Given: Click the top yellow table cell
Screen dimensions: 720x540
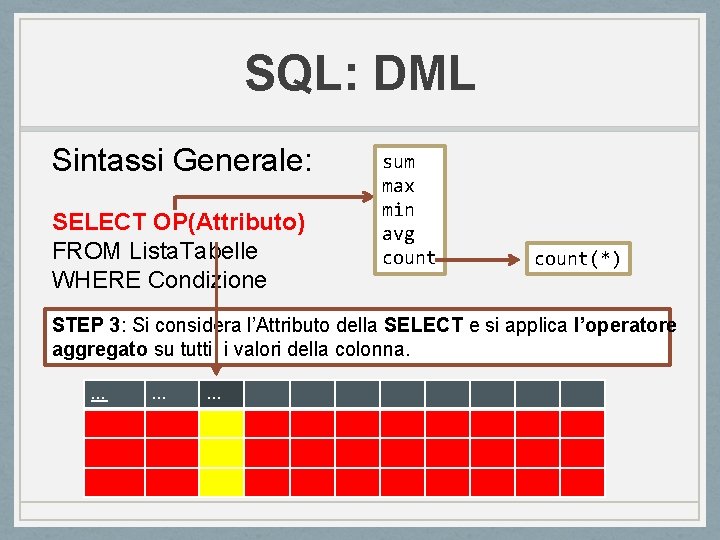Looking at the screenshot, I should point(221,424).
